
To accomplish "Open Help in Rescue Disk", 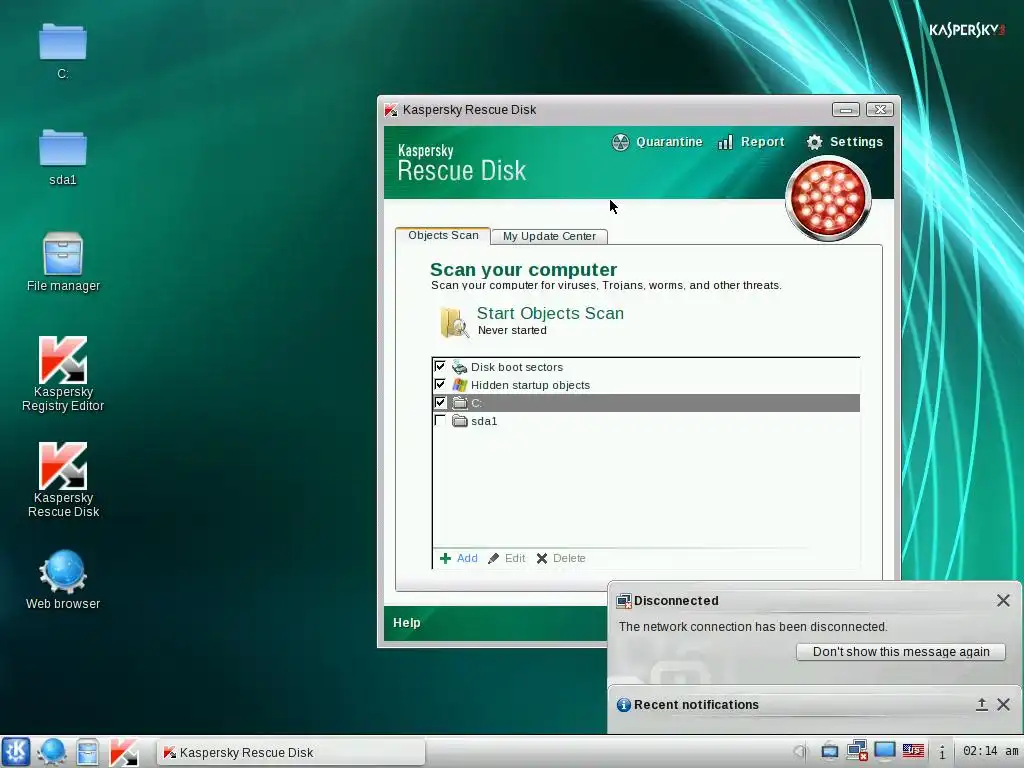I will [406, 622].
